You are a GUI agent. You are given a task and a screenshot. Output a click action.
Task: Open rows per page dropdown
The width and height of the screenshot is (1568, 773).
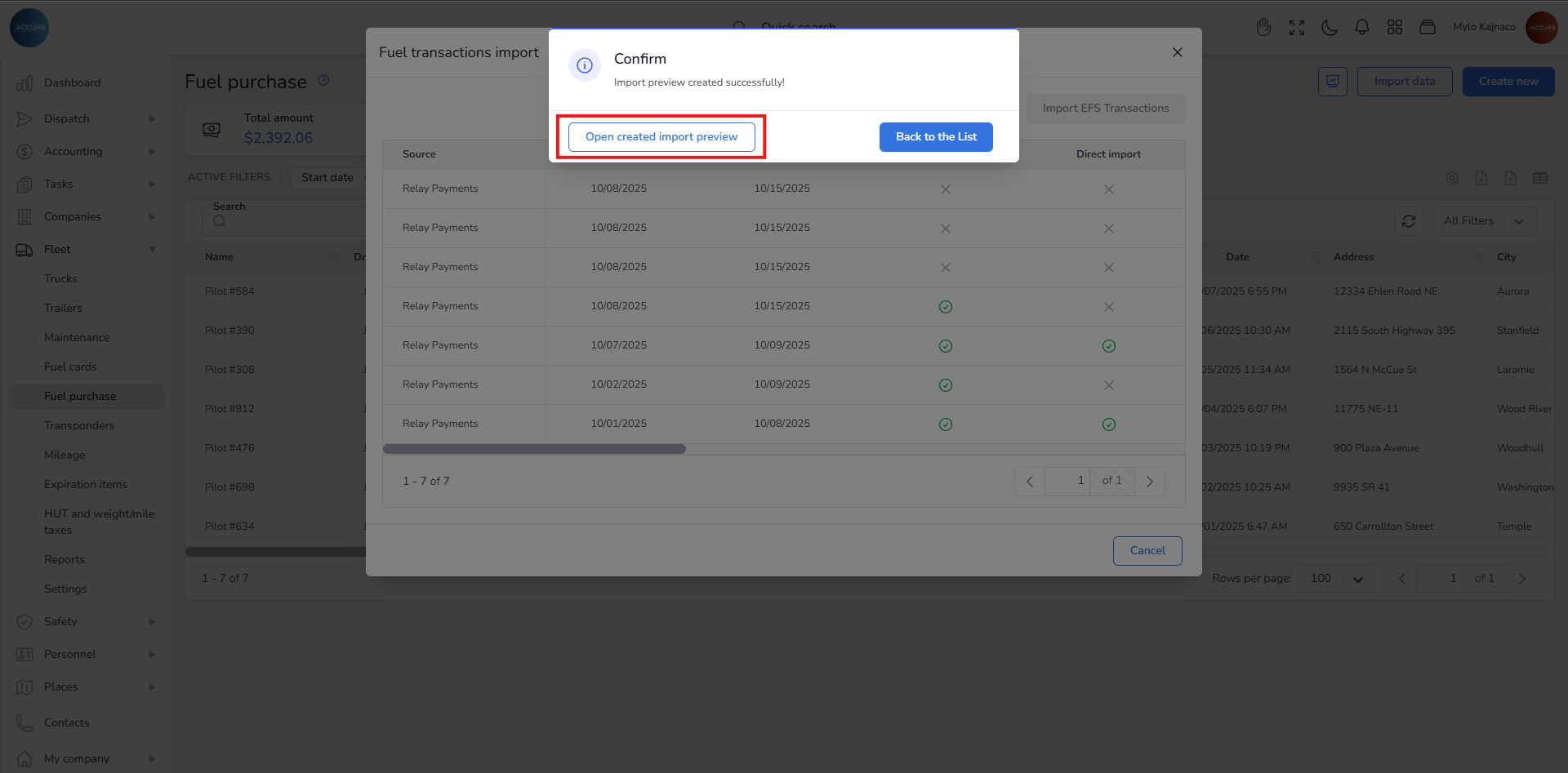(1335, 579)
